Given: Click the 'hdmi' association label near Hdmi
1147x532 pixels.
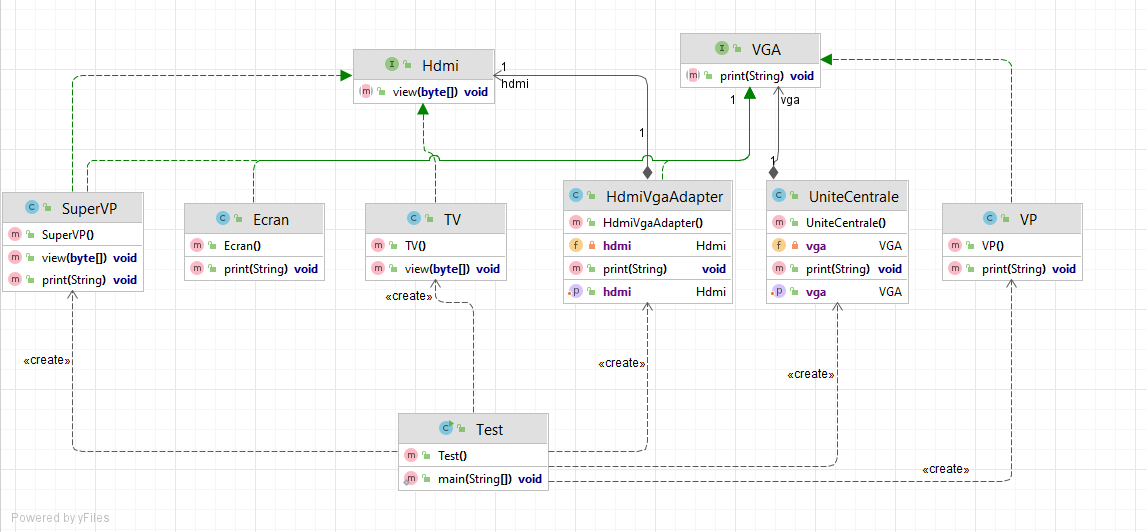Looking at the screenshot, I should pos(514,83).
